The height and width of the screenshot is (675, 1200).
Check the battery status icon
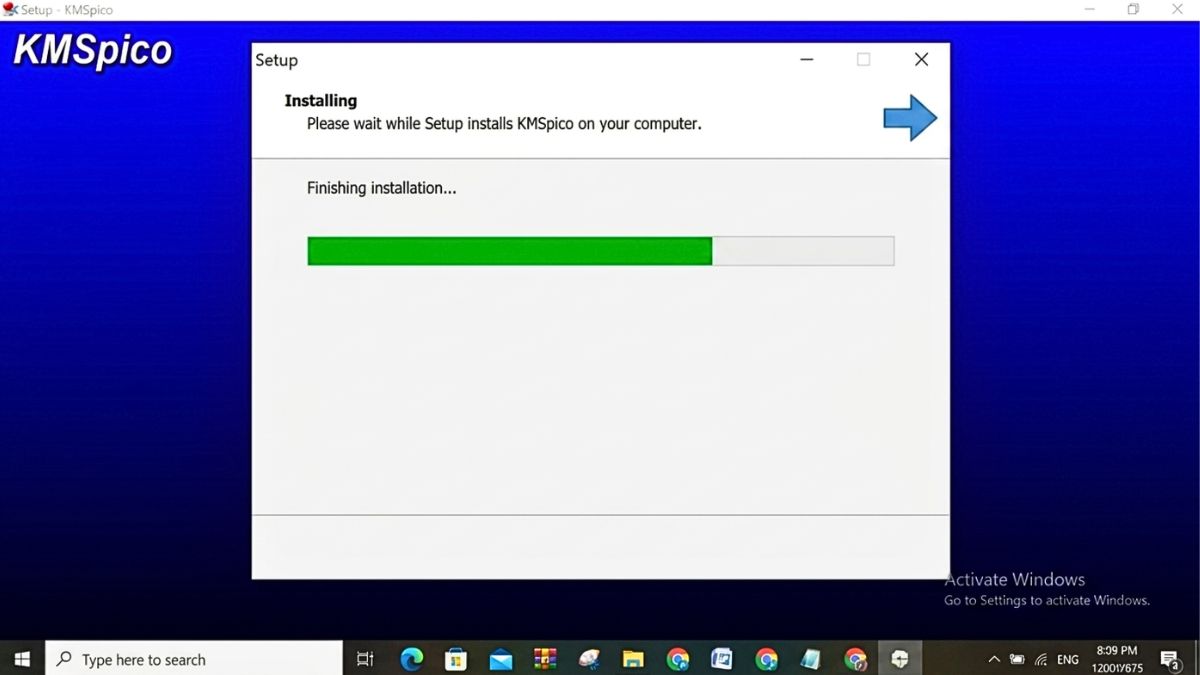(x=1017, y=659)
